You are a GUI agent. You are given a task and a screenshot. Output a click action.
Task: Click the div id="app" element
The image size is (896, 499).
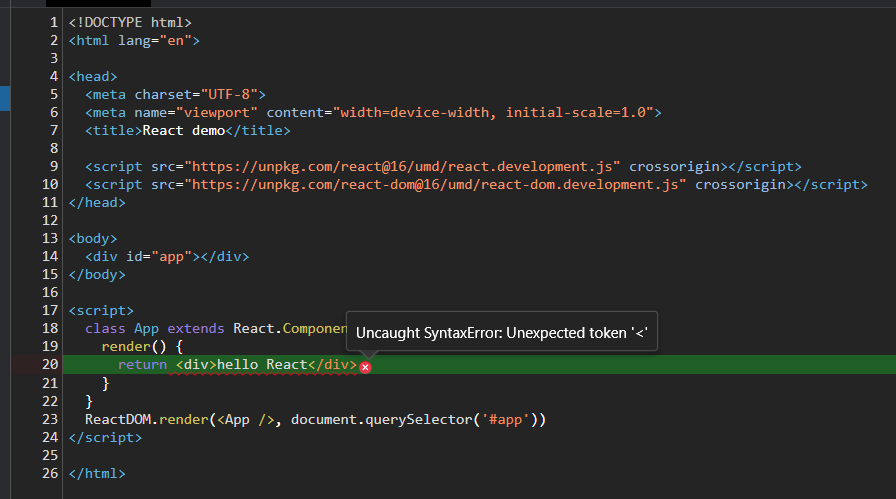pos(167,257)
